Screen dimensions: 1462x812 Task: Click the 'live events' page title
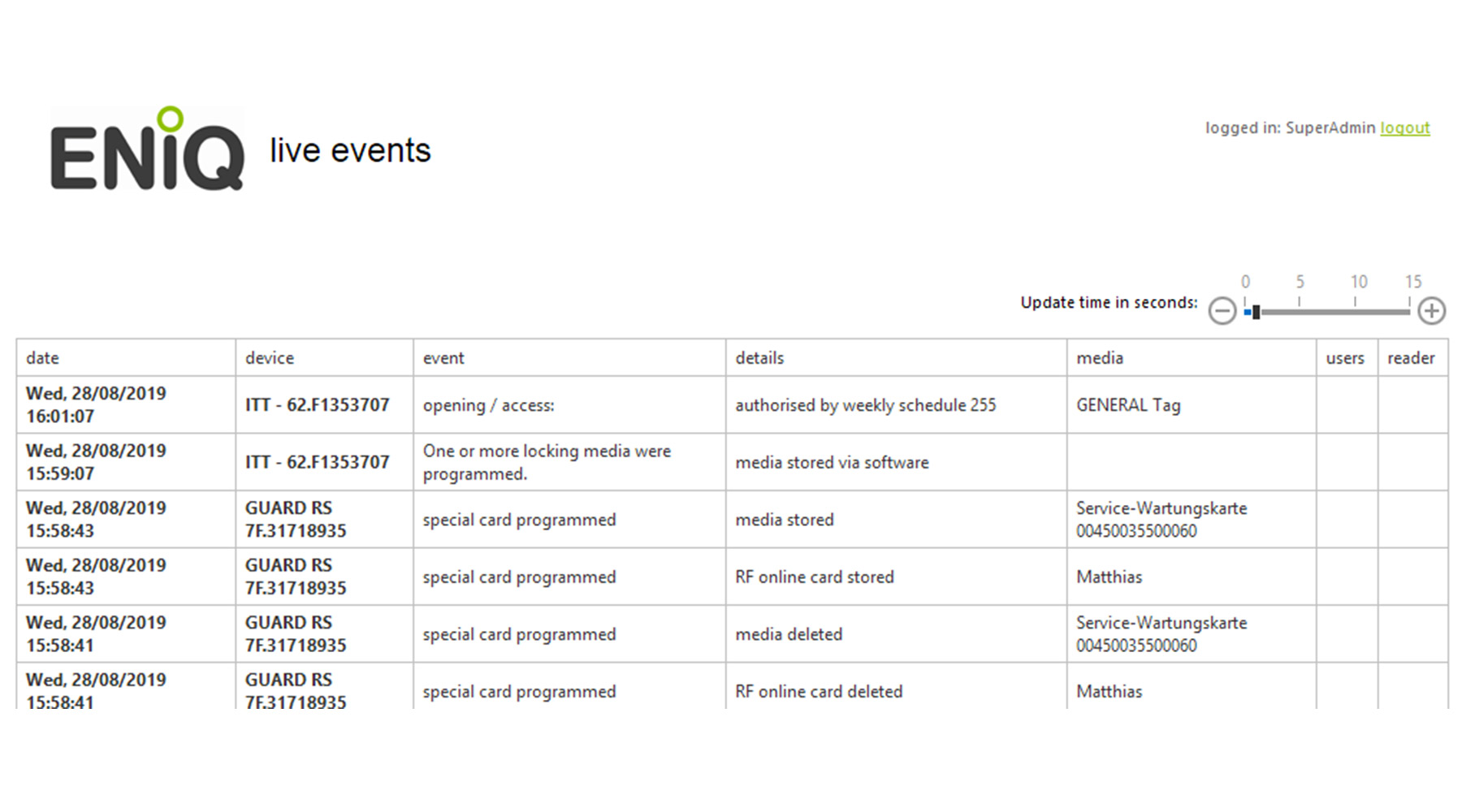point(350,151)
